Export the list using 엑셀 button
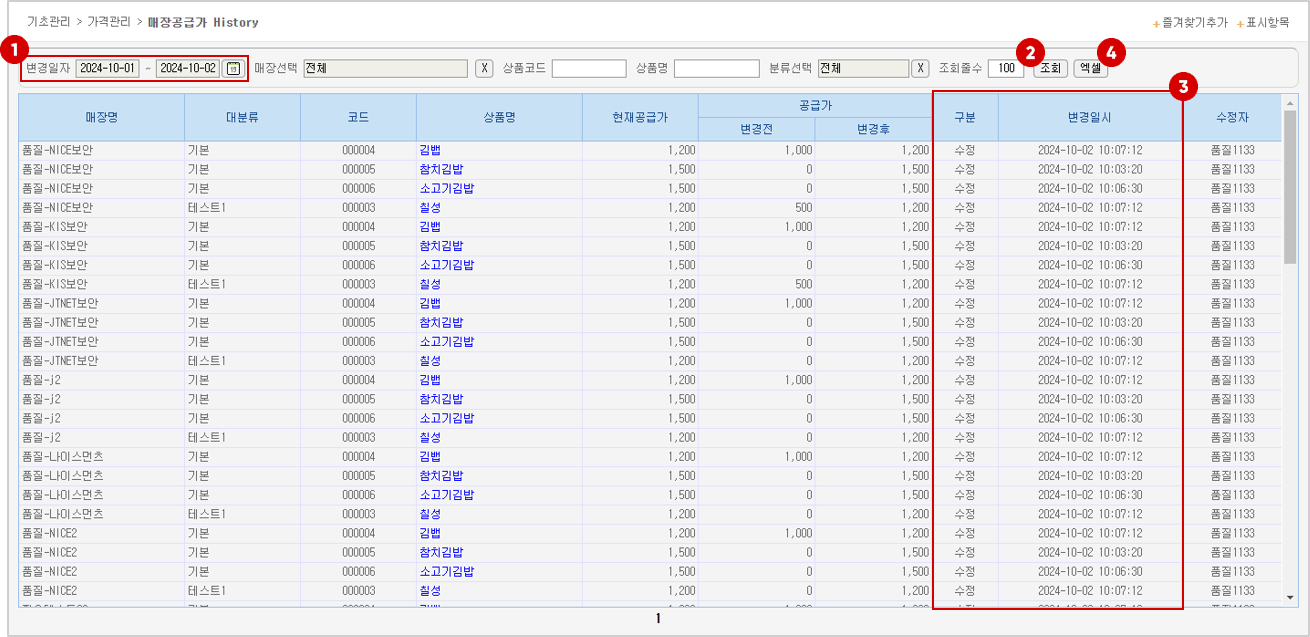Screen dimensions: 1310x637 click(x=1090, y=68)
